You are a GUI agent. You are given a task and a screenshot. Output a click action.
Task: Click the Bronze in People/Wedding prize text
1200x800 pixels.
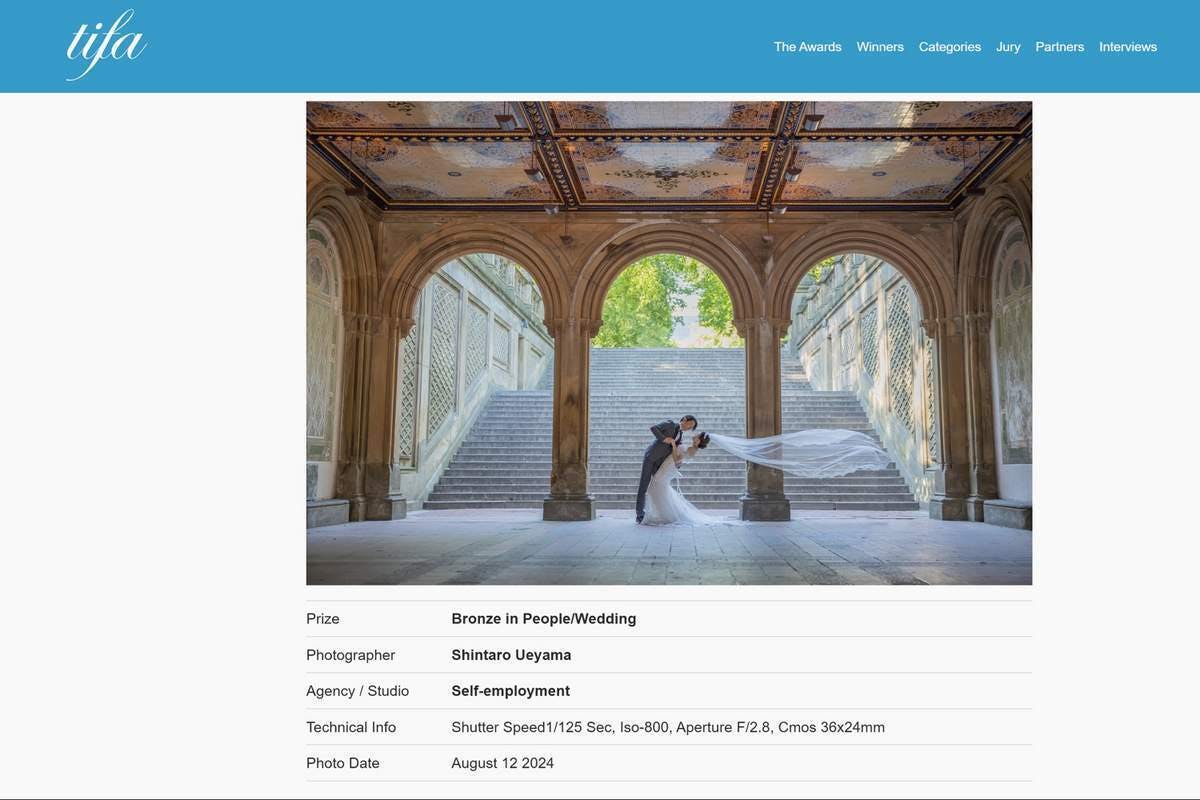pyautogui.click(x=543, y=619)
